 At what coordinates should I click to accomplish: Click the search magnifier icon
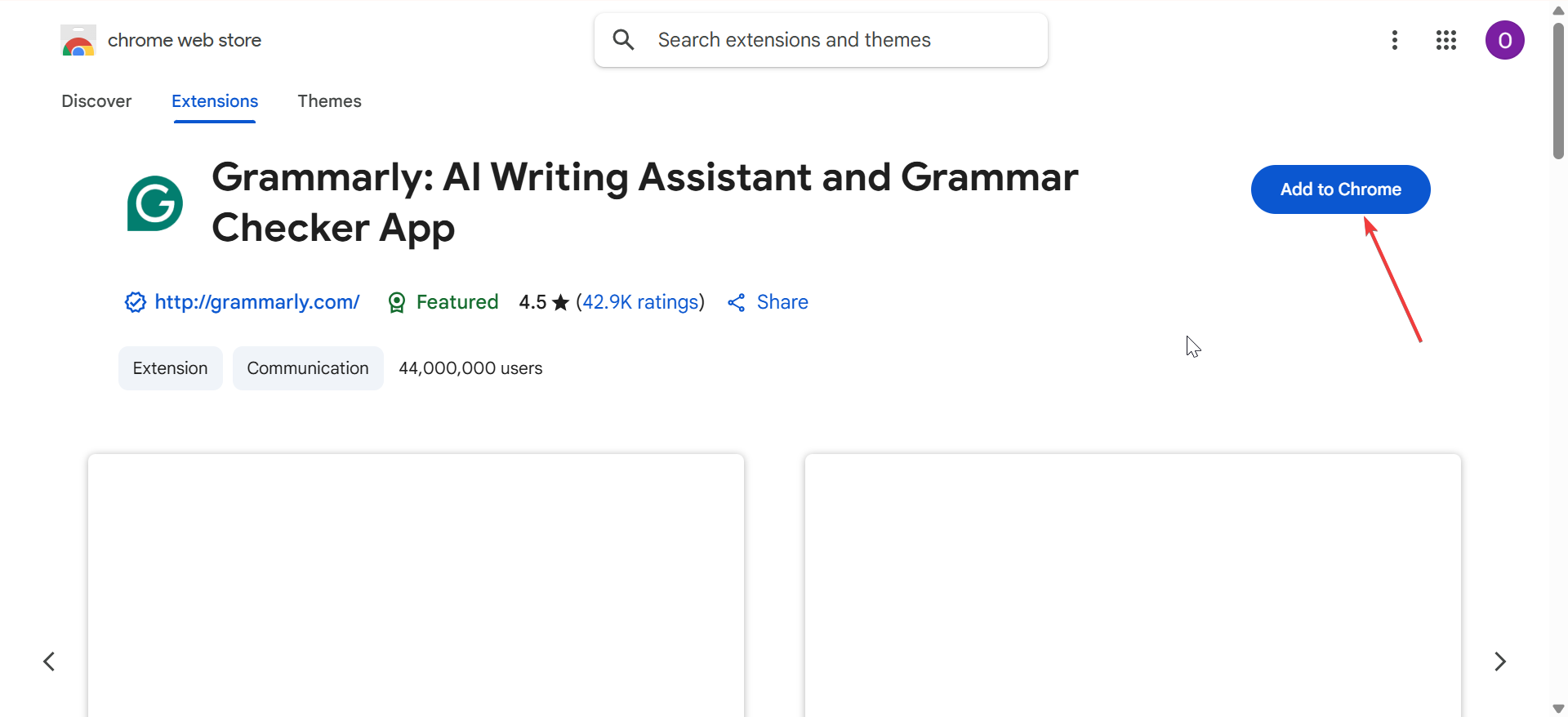click(x=623, y=40)
